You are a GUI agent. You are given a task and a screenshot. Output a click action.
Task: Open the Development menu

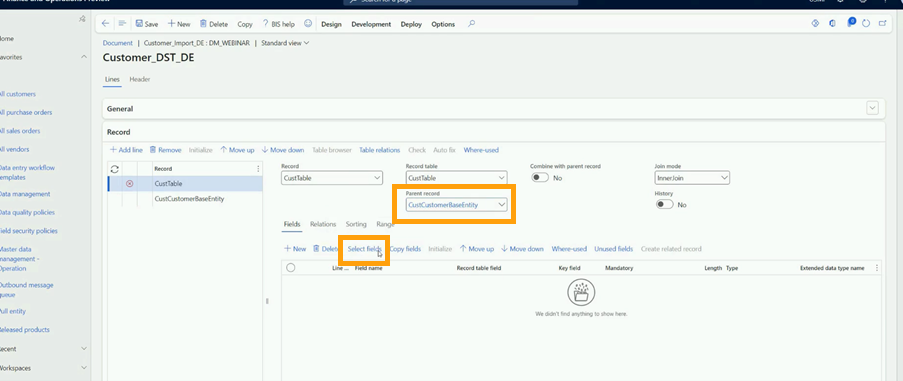[371, 24]
